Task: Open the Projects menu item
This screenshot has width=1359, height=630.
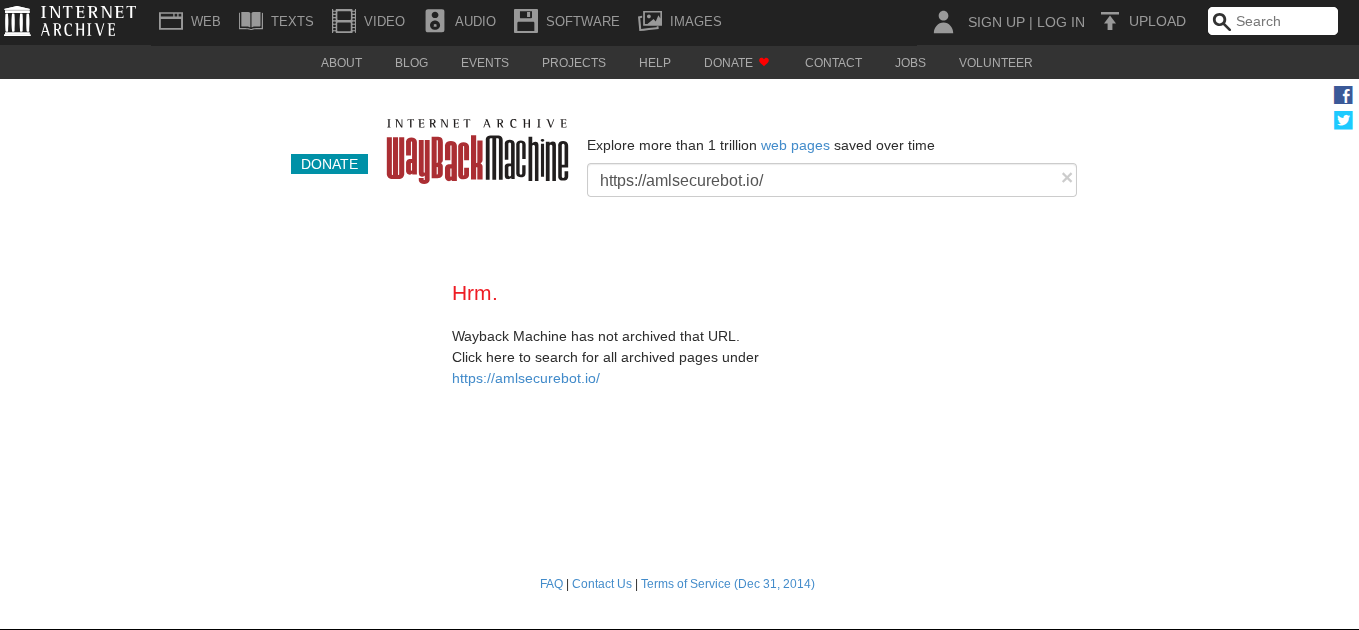Action: point(574,63)
